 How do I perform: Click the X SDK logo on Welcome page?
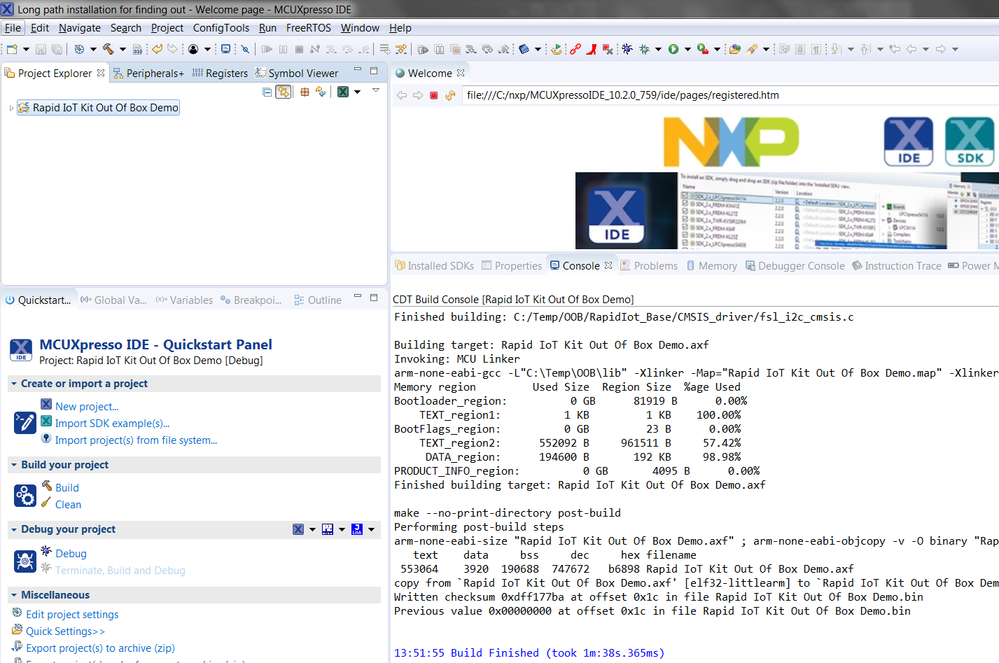(x=970, y=141)
